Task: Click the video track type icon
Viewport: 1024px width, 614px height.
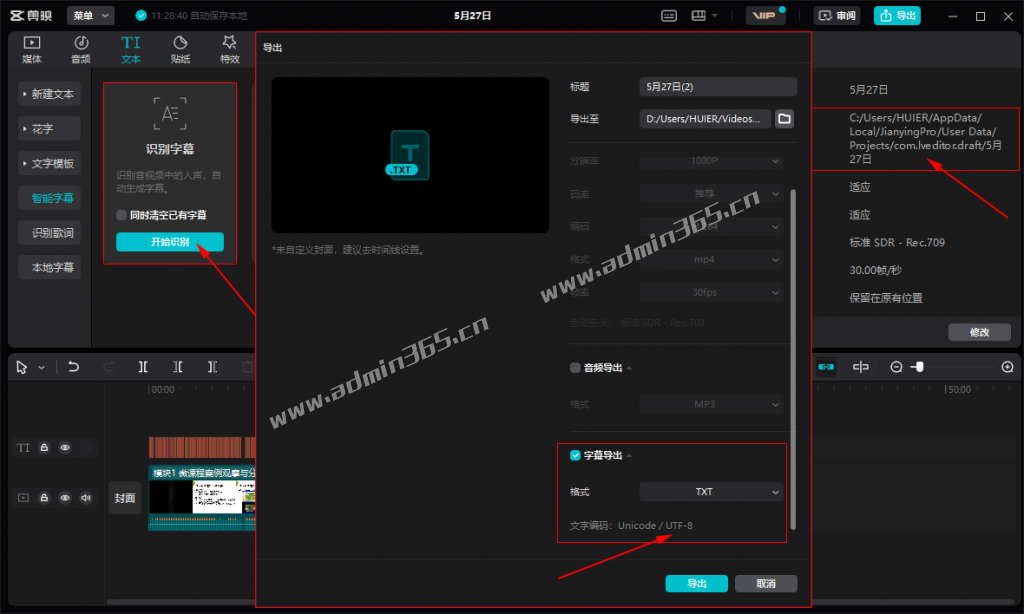Action: pos(24,498)
